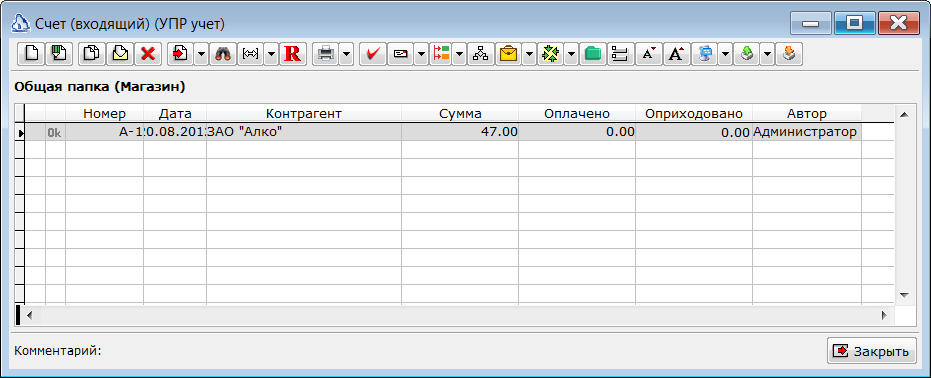This screenshot has height=378, width=931.
Task: Expand dropdown next to printer icon
Action: click(347, 54)
